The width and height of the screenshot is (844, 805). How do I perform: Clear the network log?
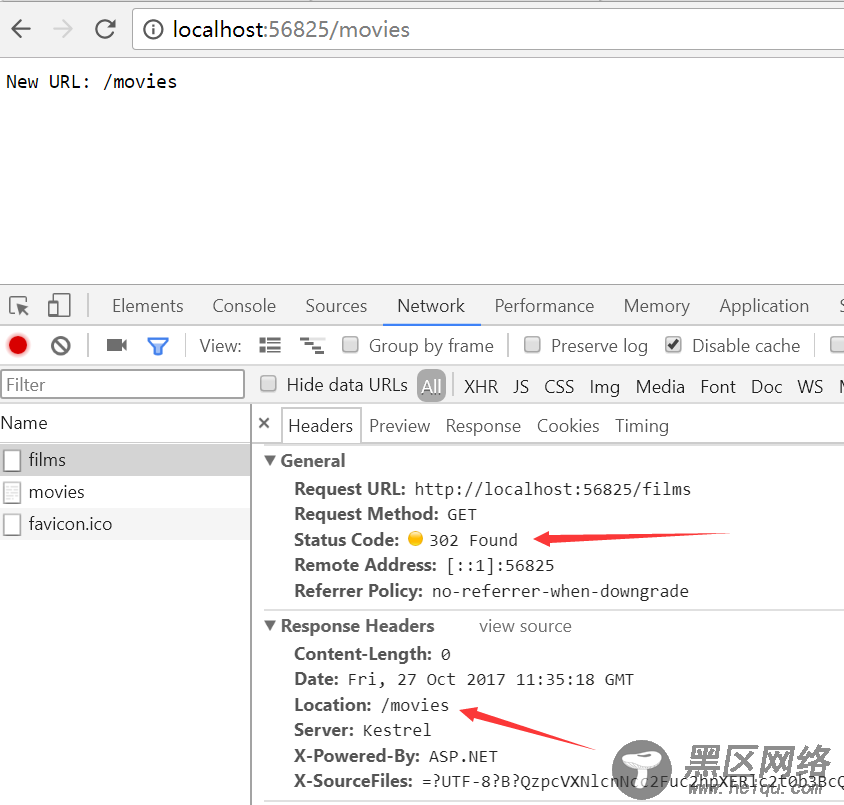pos(61,345)
